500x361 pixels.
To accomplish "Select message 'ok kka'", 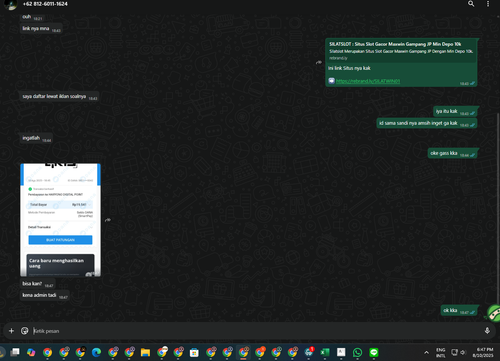I will click(x=459, y=311).
